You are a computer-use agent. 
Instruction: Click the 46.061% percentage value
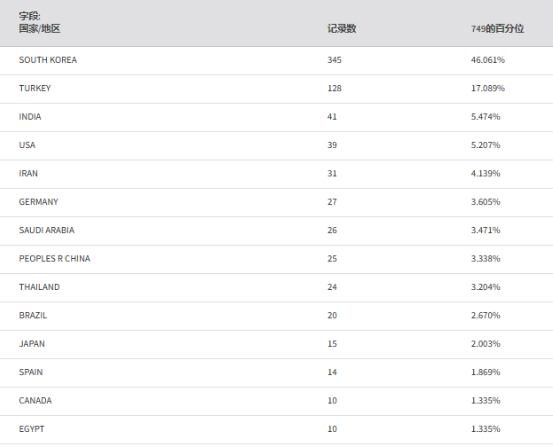coord(488,60)
